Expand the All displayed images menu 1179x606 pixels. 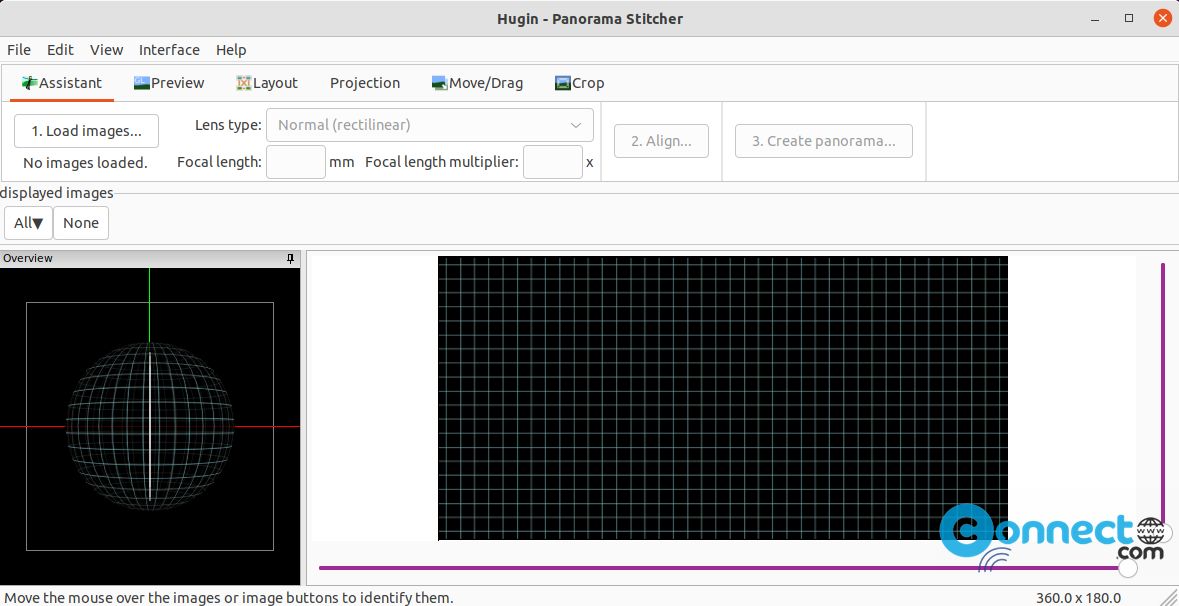[29, 223]
